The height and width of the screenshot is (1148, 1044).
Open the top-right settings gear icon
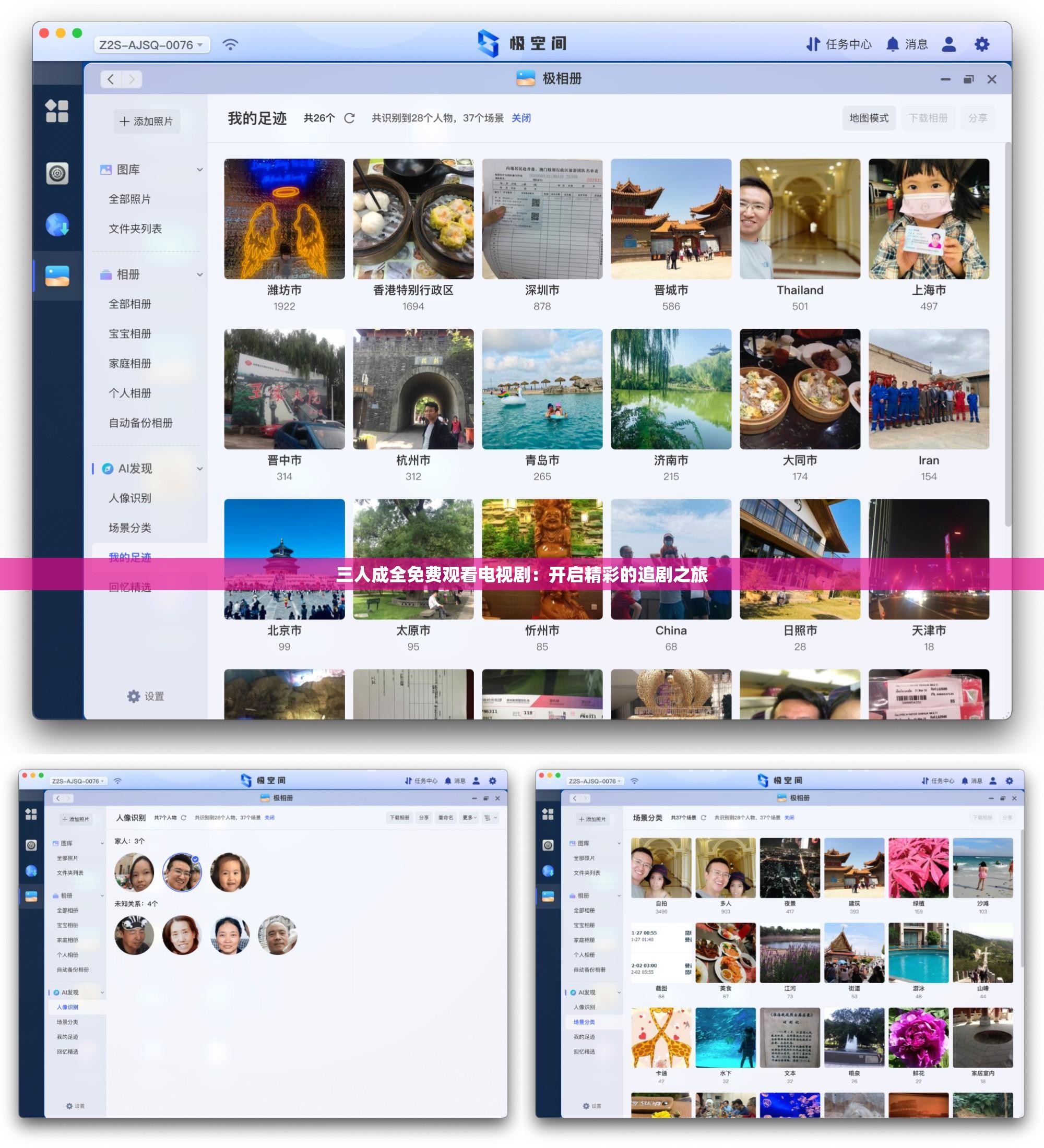click(981, 44)
